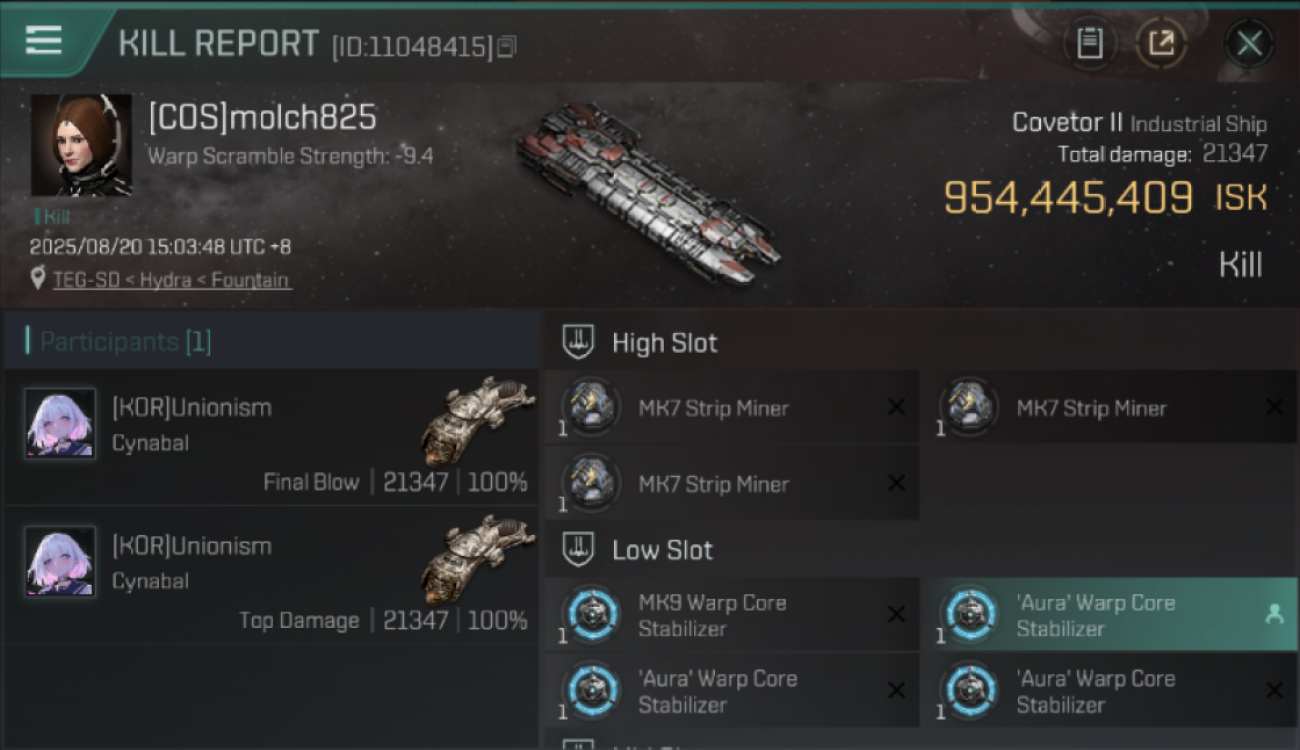Click the Cynabal ship image in Final Blow row

(x=476, y=420)
